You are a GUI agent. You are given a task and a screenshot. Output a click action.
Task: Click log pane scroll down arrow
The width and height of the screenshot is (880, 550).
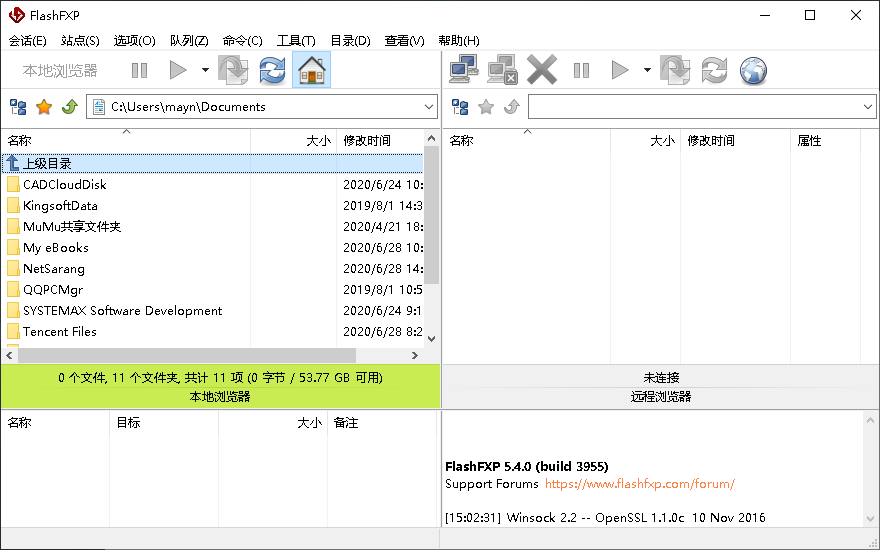click(870, 519)
